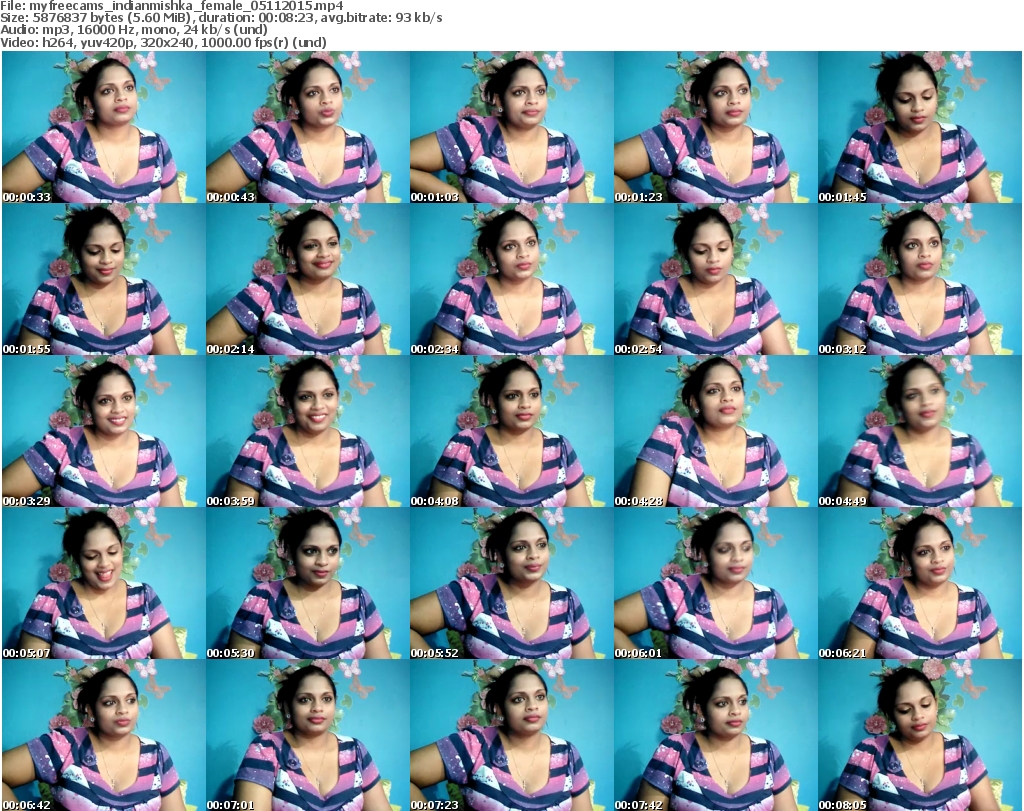The image size is (1024, 811).
Task: Pick the 00:04:49 video frame
Action: click(920, 431)
